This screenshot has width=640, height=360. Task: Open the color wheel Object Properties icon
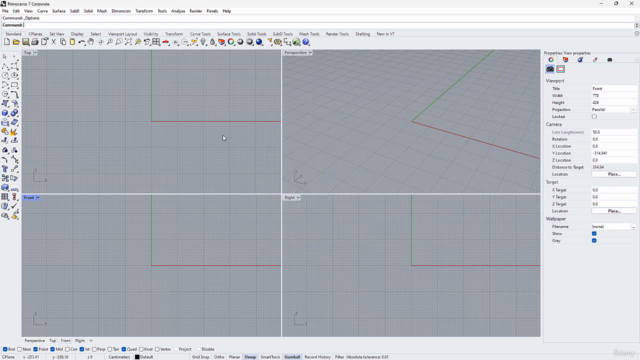coord(231,42)
